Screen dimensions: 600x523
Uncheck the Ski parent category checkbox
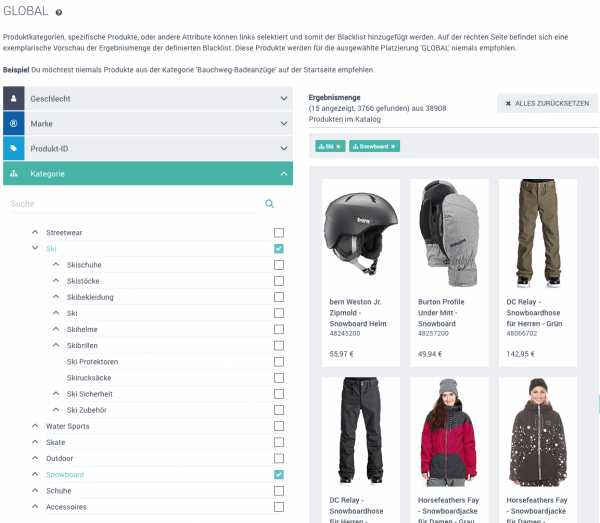pos(279,249)
